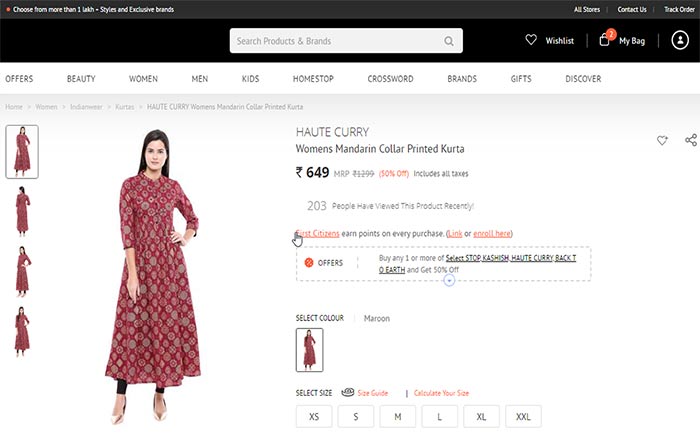Click the Search Products & Brands field
700x435 pixels.
[x=346, y=41]
